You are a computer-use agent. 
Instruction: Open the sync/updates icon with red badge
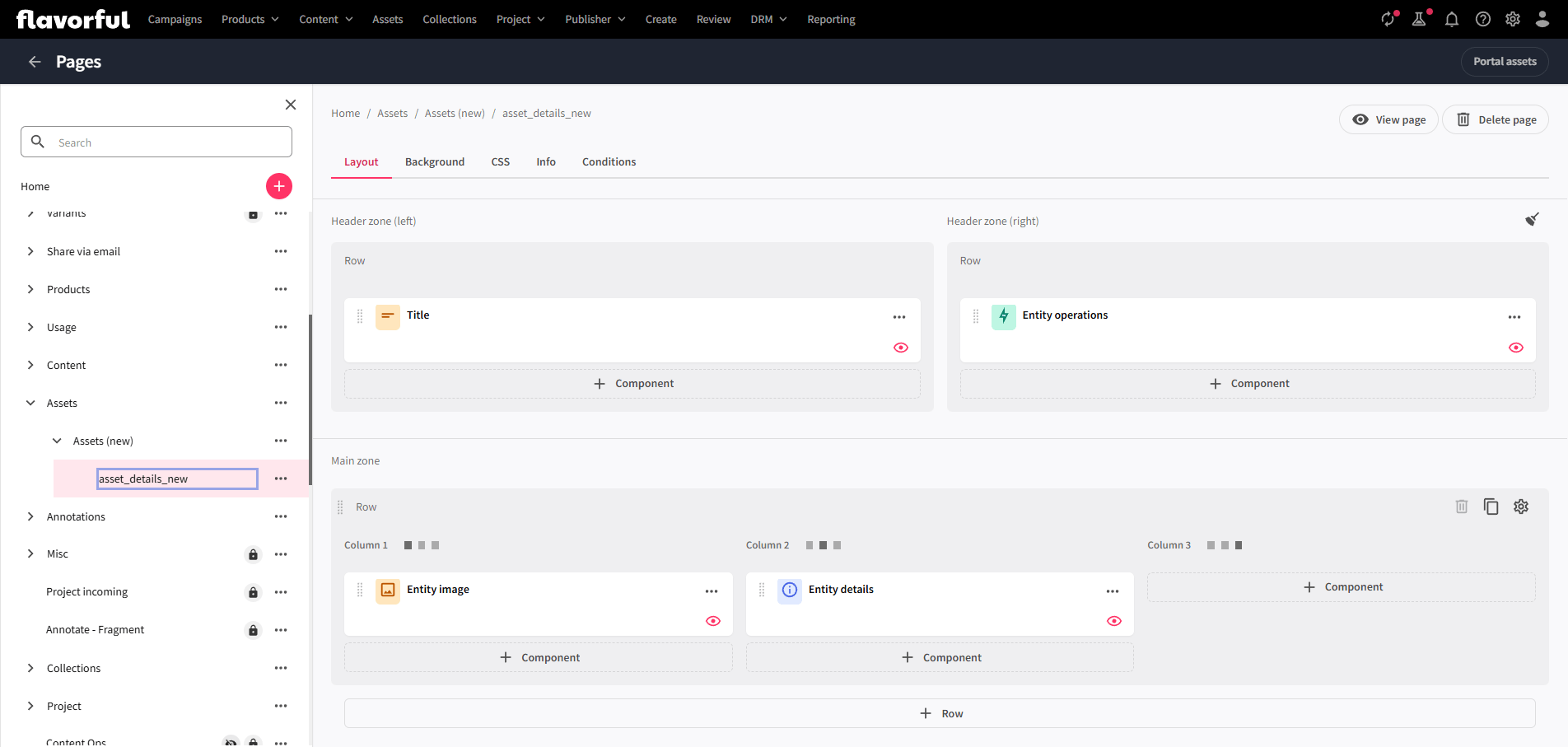(x=1388, y=19)
